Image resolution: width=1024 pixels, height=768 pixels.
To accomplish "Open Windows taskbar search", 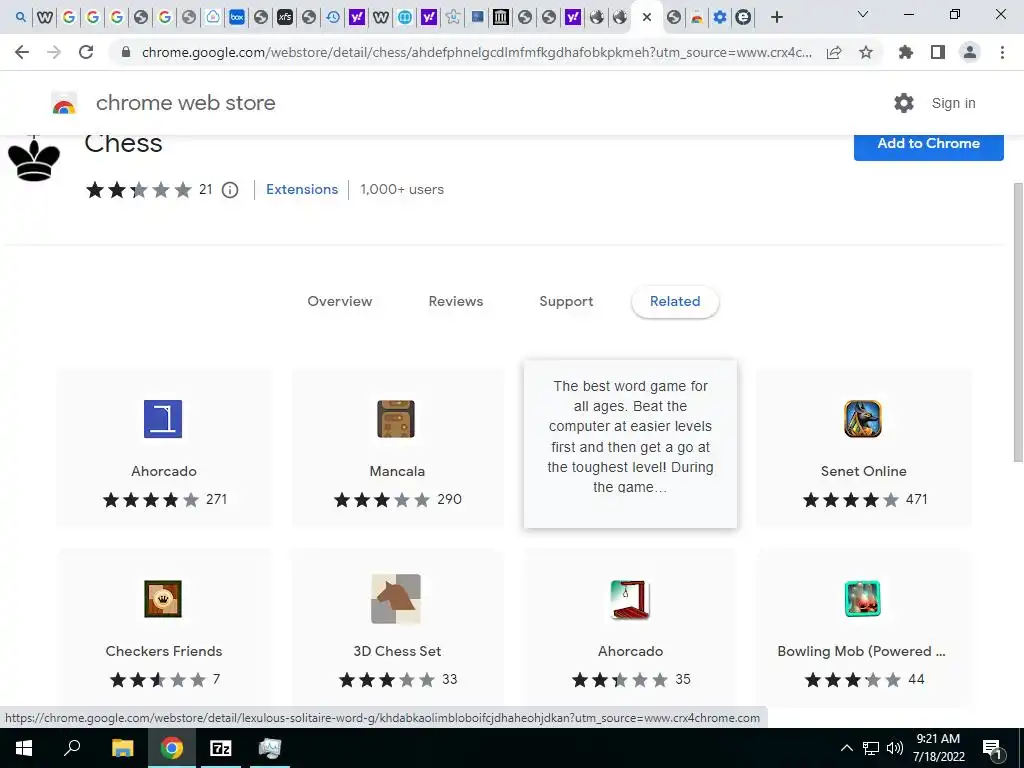I will pyautogui.click(x=72, y=748).
